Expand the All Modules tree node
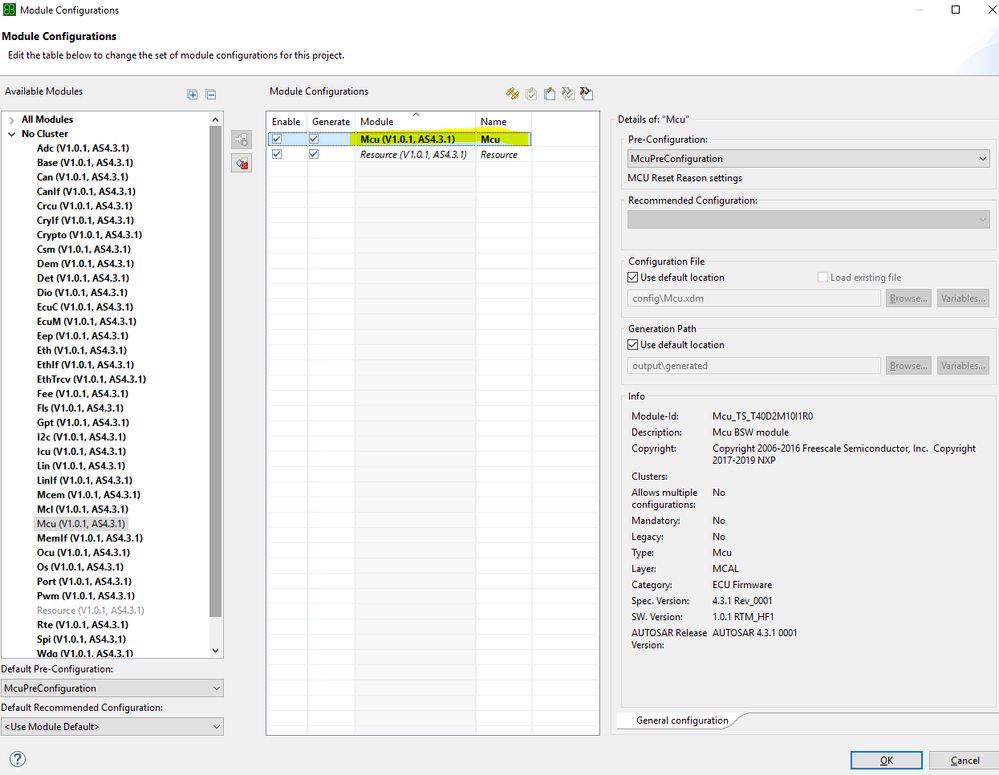This screenshot has width=999, height=775. pyautogui.click(x=11, y=120)
